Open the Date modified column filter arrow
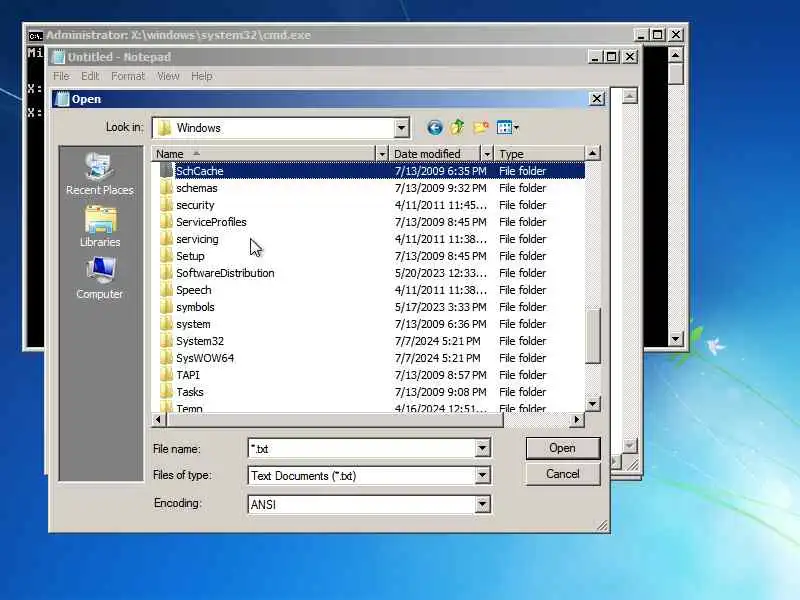Screen dimensions: 800x600 (487, 154)
